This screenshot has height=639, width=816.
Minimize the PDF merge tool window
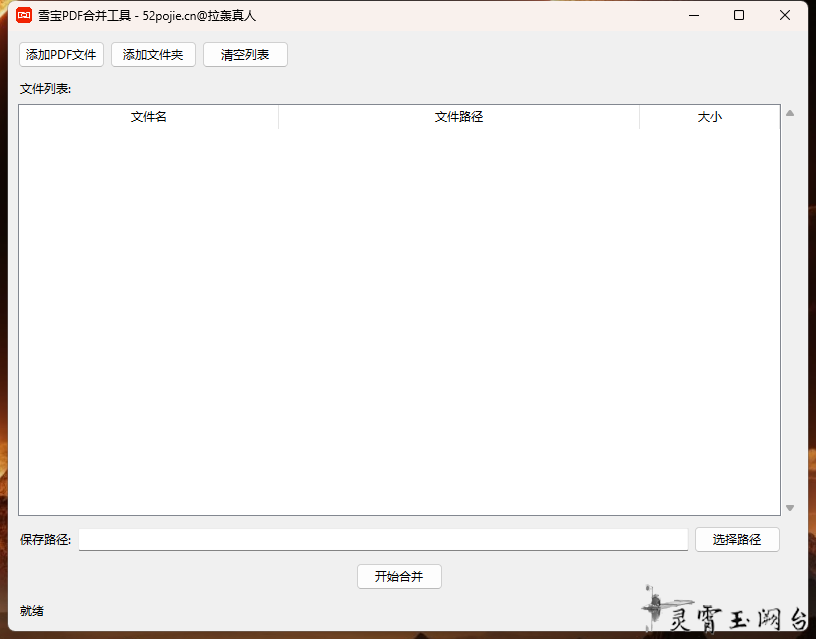[692, 15]
